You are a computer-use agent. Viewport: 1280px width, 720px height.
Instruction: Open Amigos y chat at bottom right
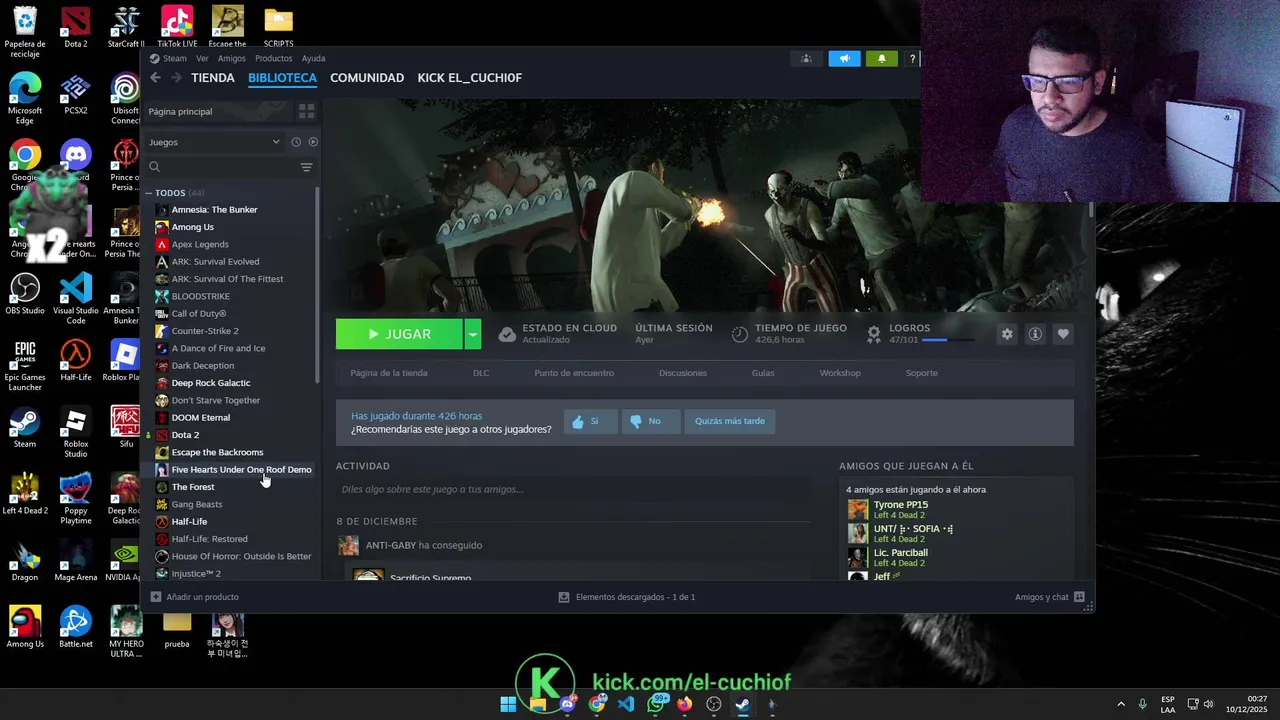tap(1049, 597)
